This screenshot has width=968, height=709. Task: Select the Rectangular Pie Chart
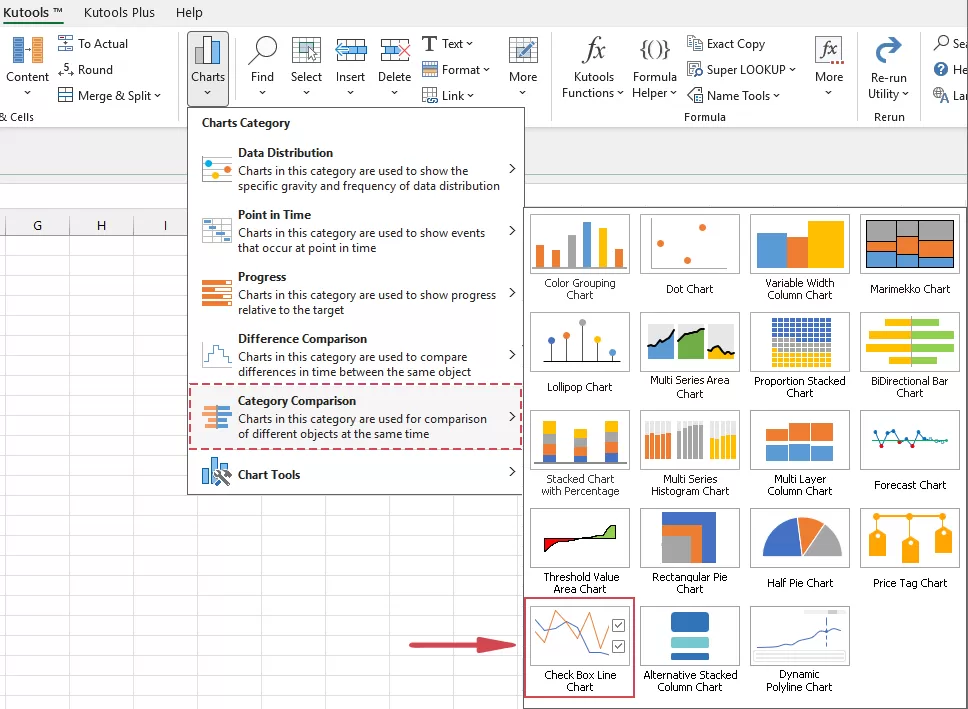(x=690, y=552)
